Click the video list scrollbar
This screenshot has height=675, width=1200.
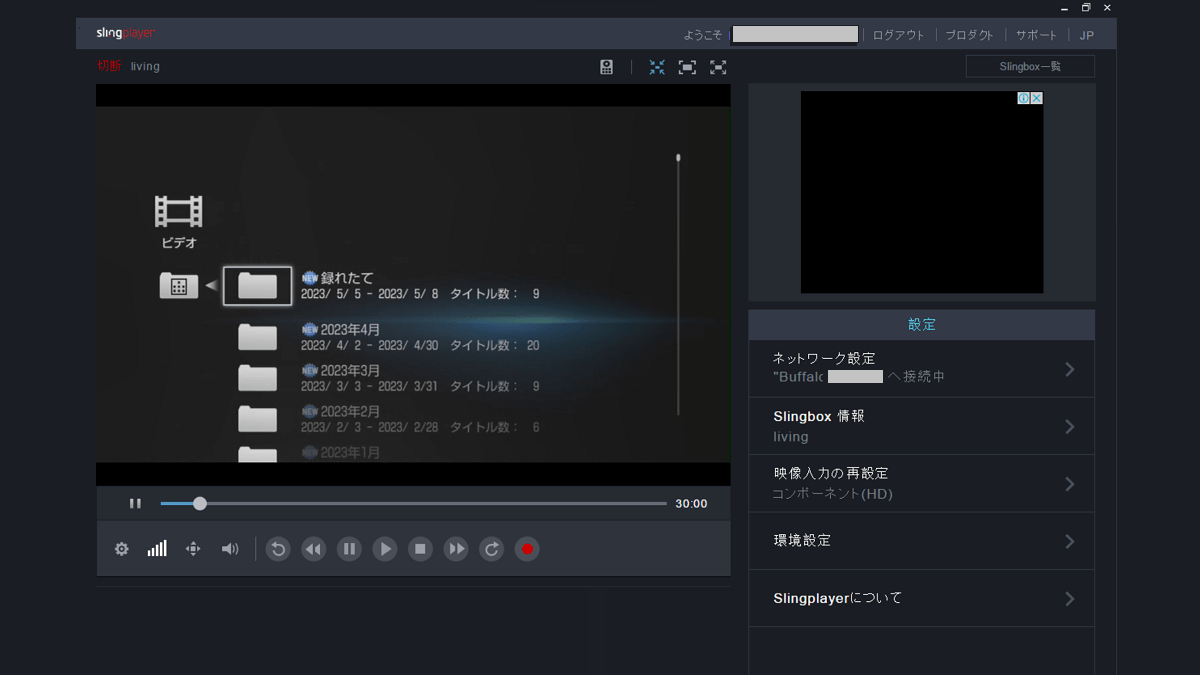678,284
